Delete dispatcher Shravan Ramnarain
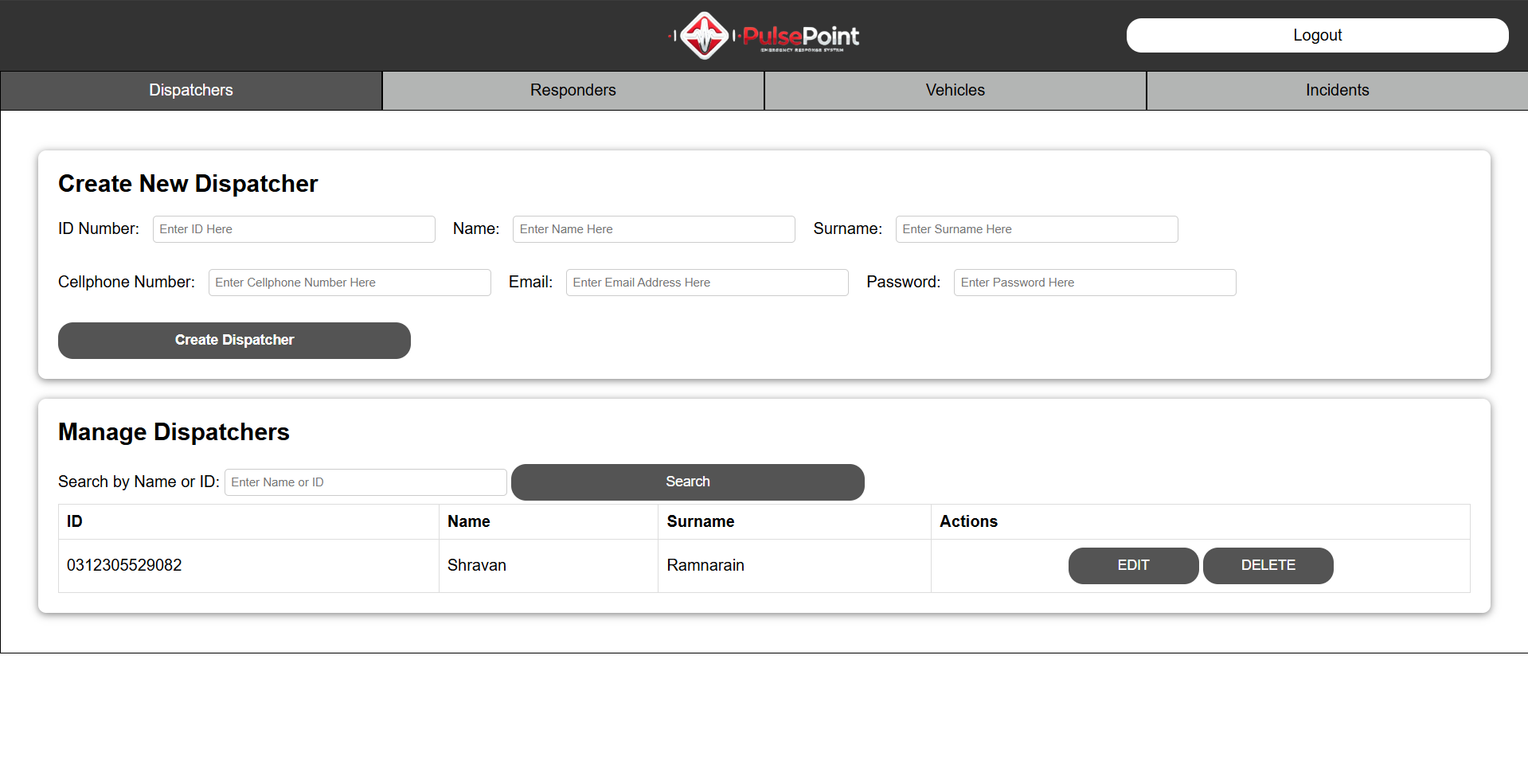1528x784 pixels. tap(1268, 566)
